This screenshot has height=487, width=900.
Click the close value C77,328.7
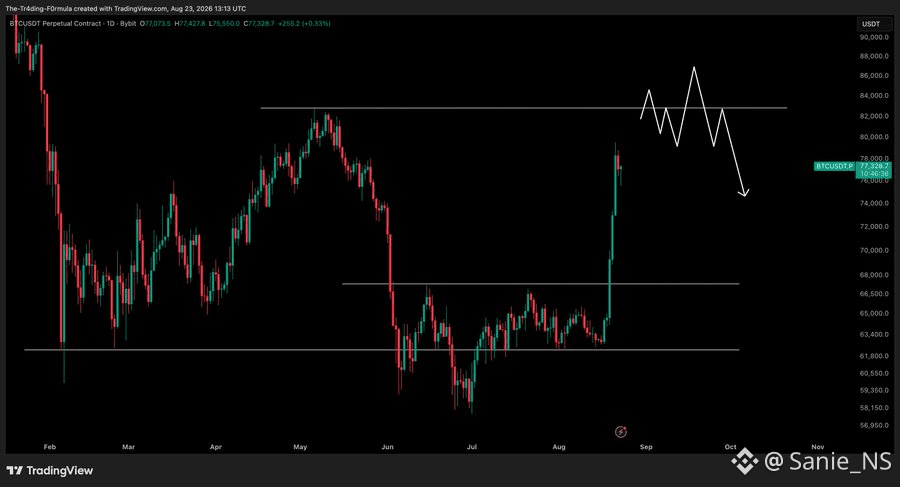(259, 24)
